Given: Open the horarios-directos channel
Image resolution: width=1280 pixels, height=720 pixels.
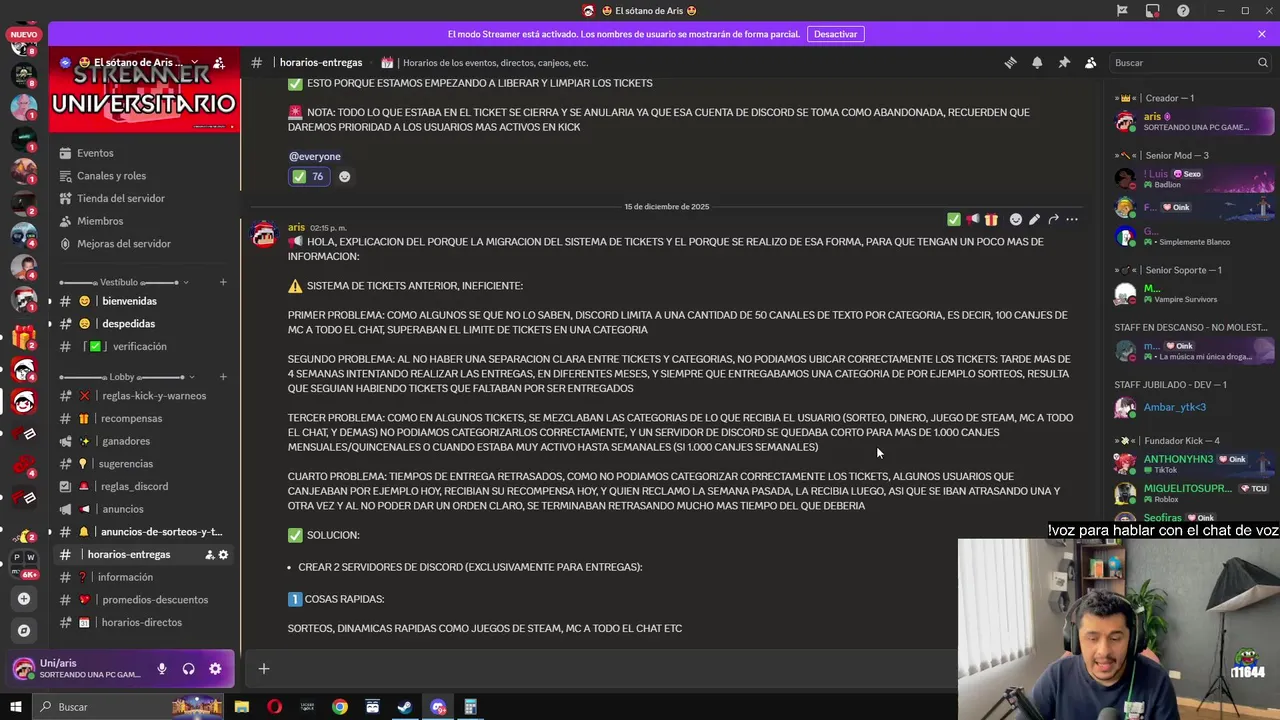Looking at the screenshot, I should 145,622.
